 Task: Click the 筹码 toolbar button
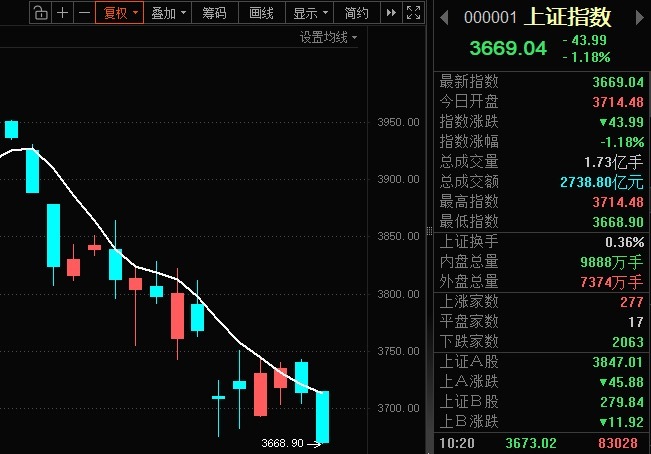point(214,13)
